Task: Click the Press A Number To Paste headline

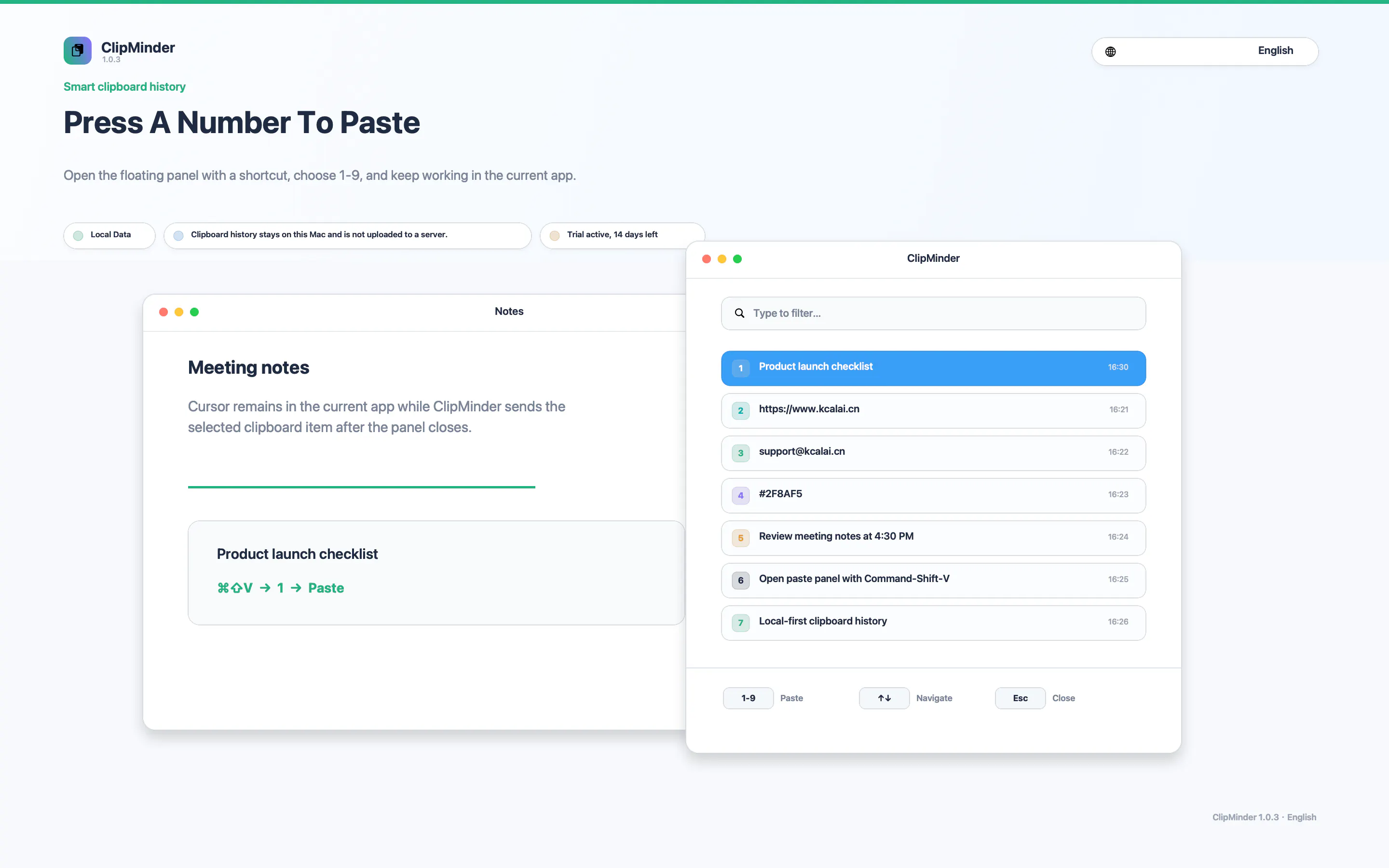Action: point(242,123)
